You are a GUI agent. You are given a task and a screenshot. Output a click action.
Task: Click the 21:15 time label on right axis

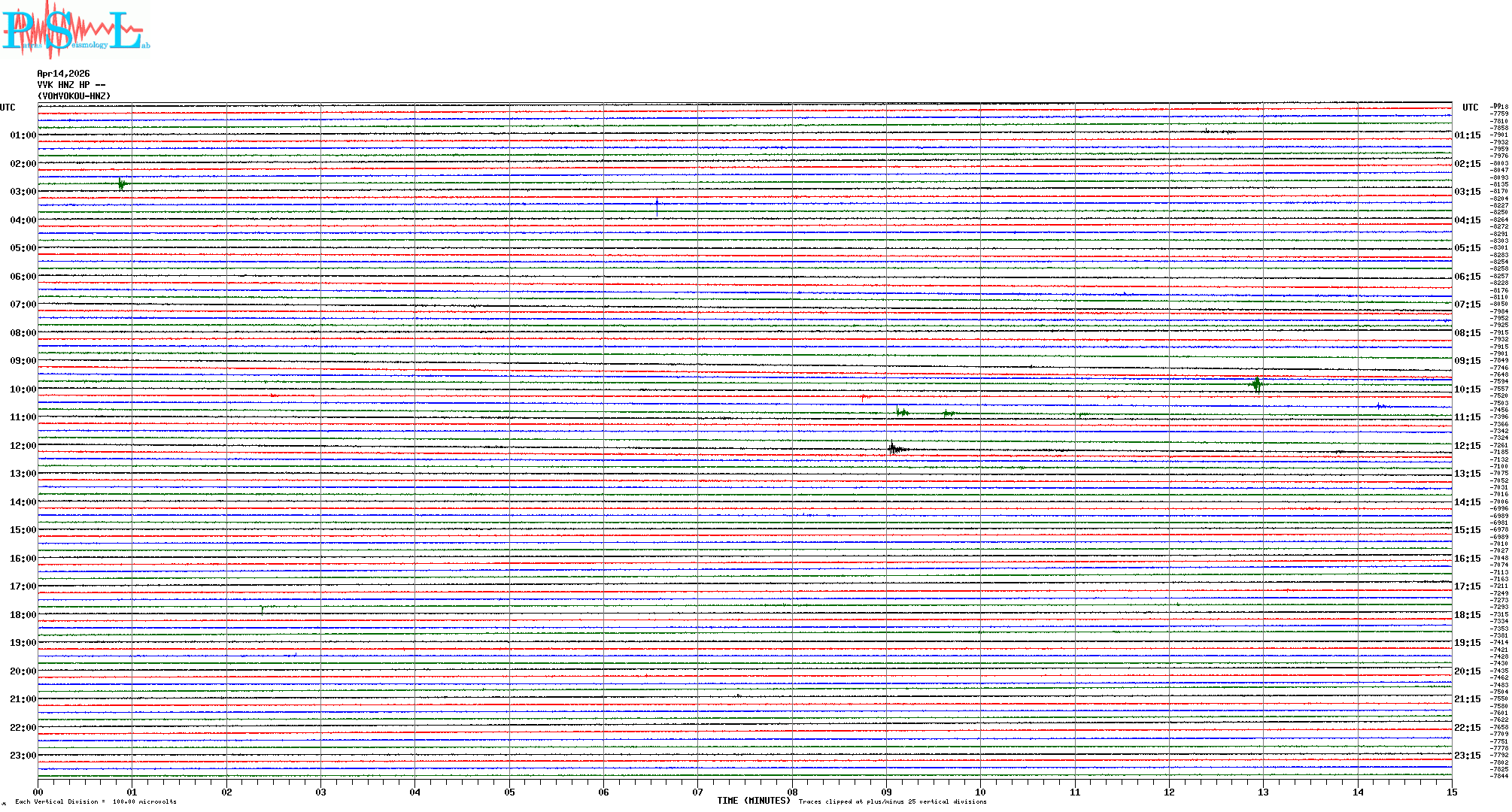click(x=1467, y=699)
